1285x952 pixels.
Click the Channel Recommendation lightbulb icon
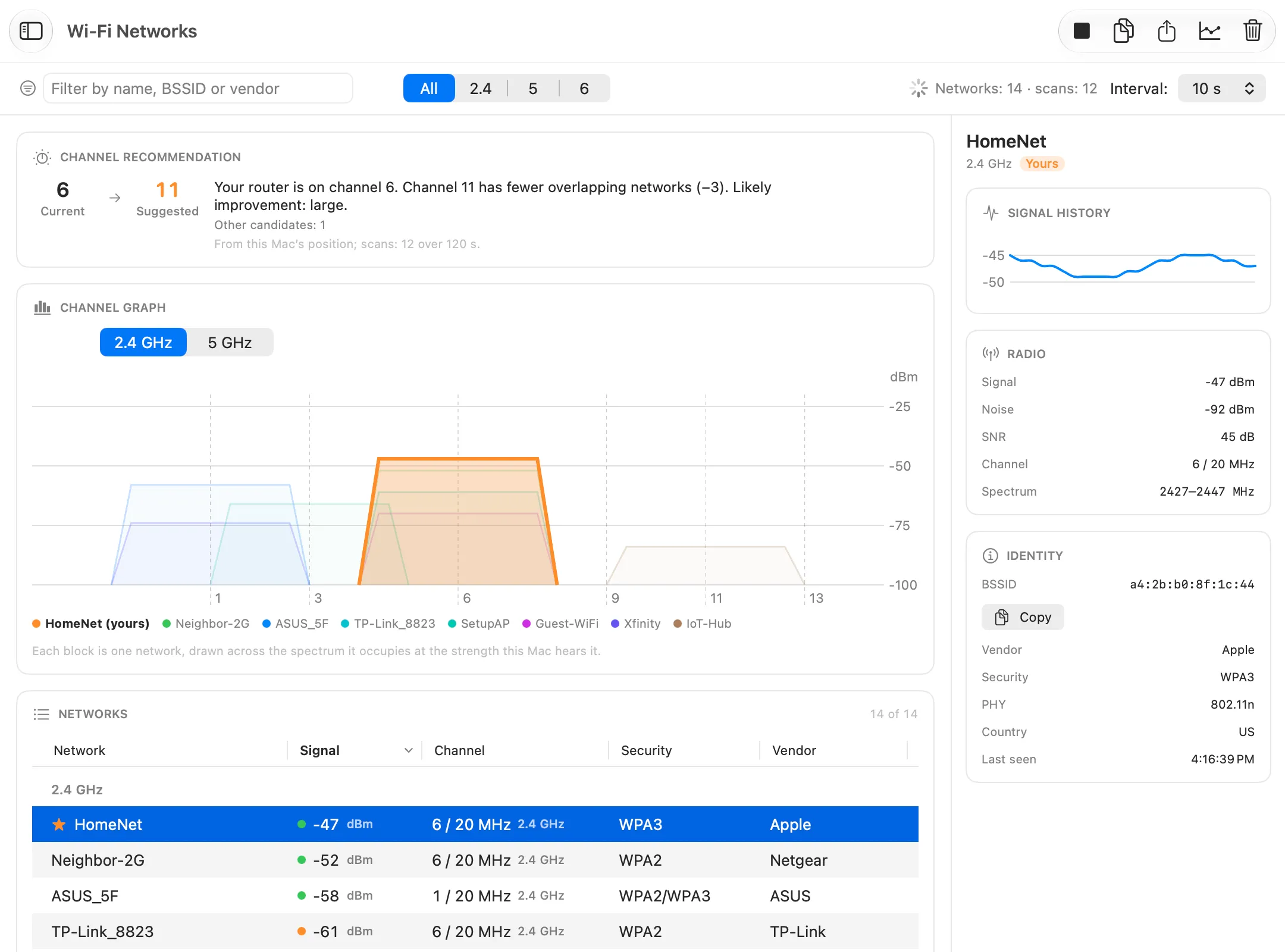pyautogui.click(x=42, y=158)
